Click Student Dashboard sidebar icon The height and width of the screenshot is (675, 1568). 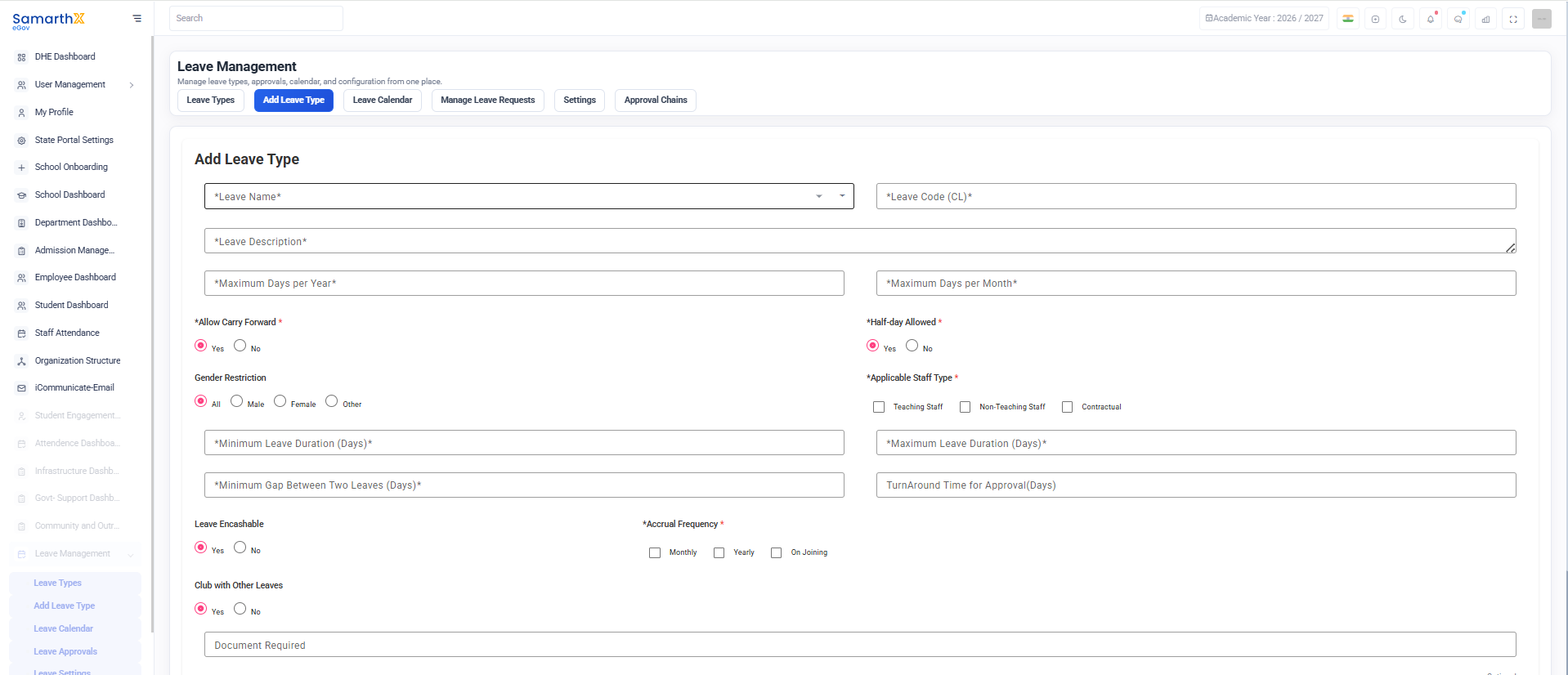(22, 306)
